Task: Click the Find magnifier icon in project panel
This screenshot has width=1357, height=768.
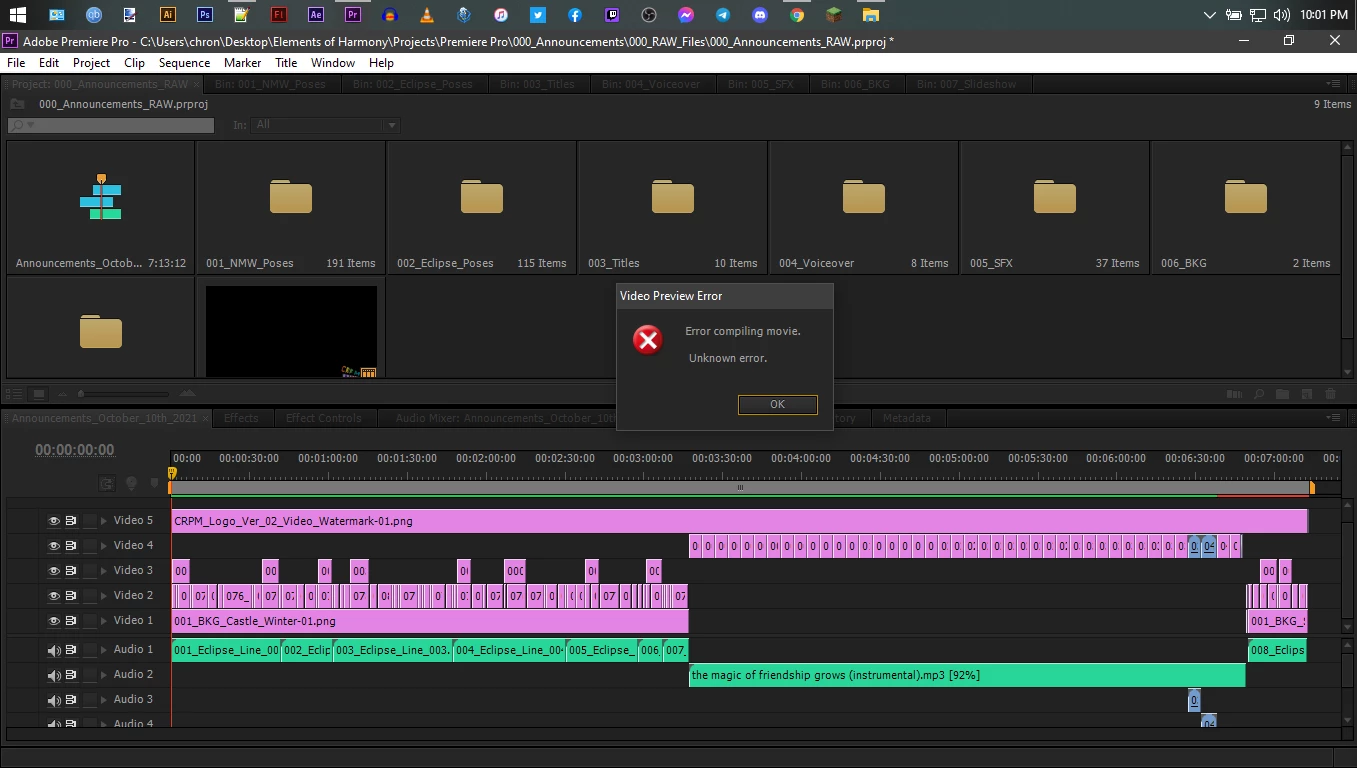Action: (1258, 394)
